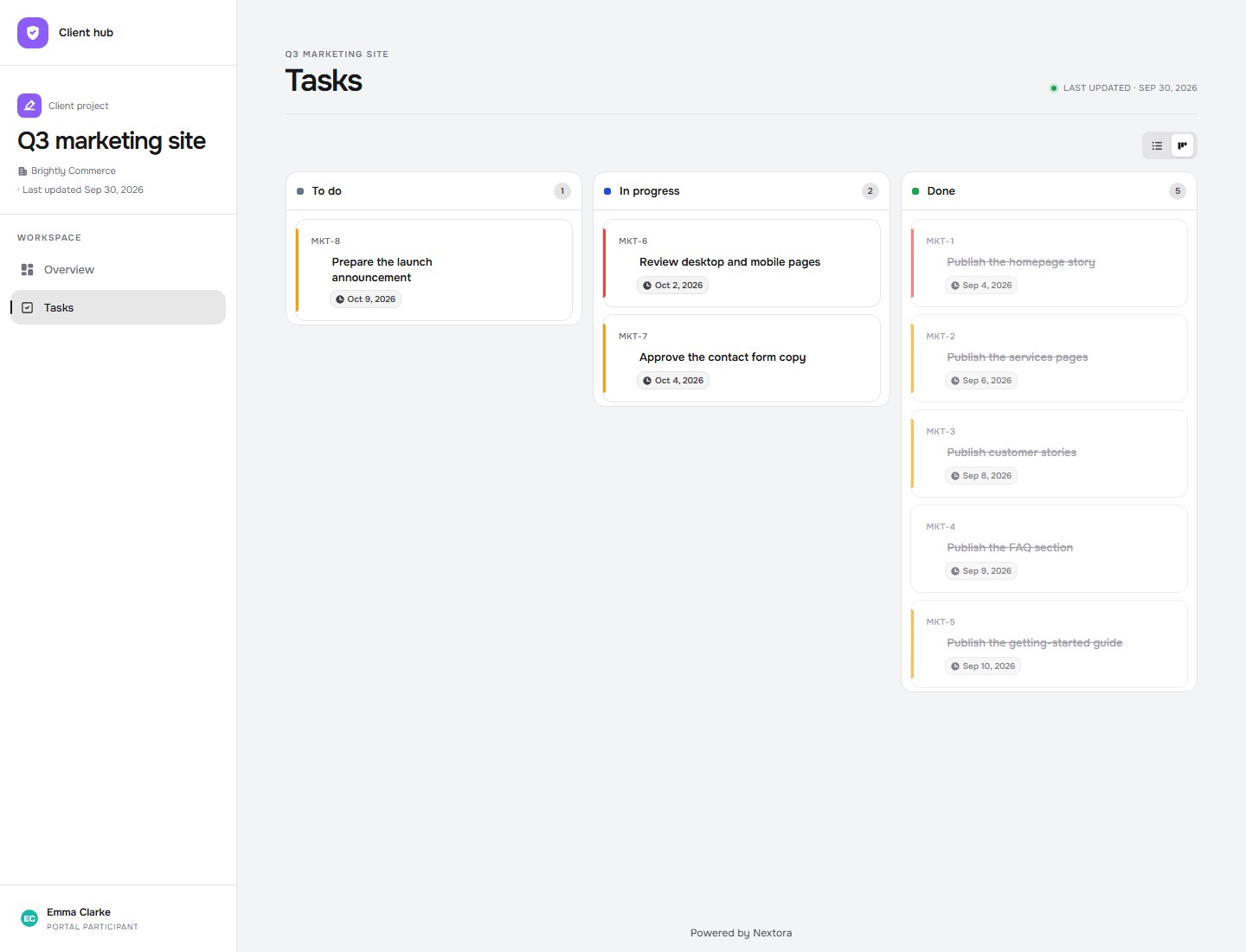Open the Publish the getting-started guide task
1246x952 pixels.
(x=1049, y=644)
